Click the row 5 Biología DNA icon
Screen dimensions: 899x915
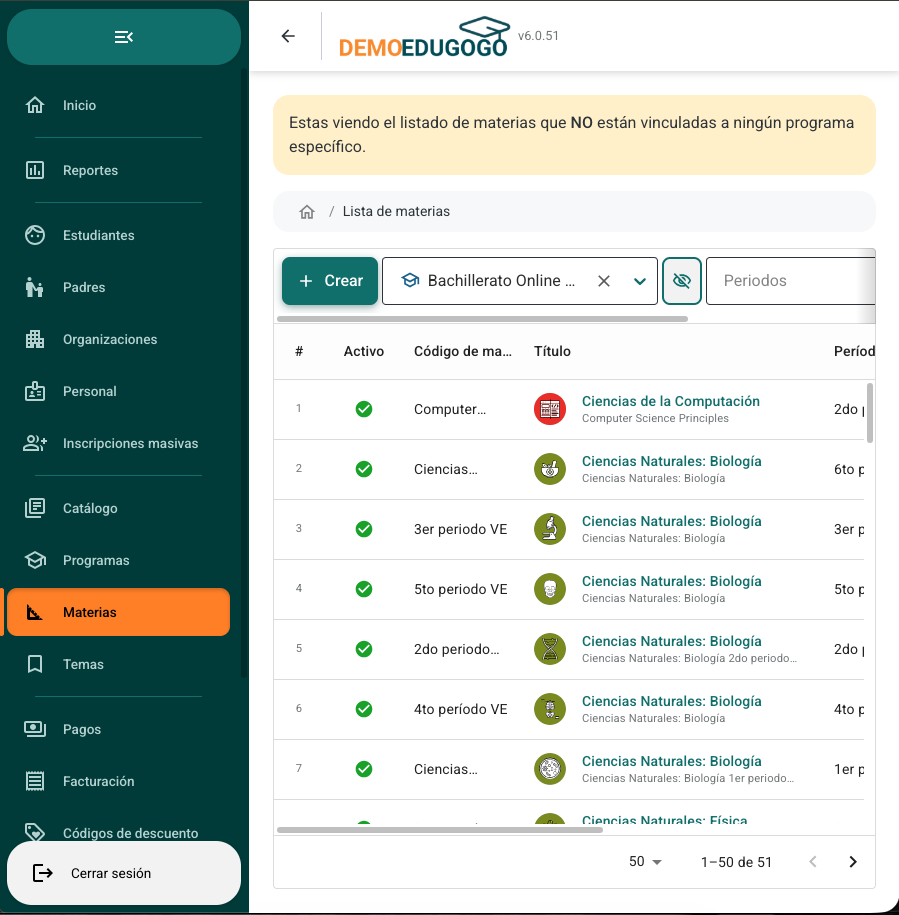pyautogui.click(x=550, y=649)
